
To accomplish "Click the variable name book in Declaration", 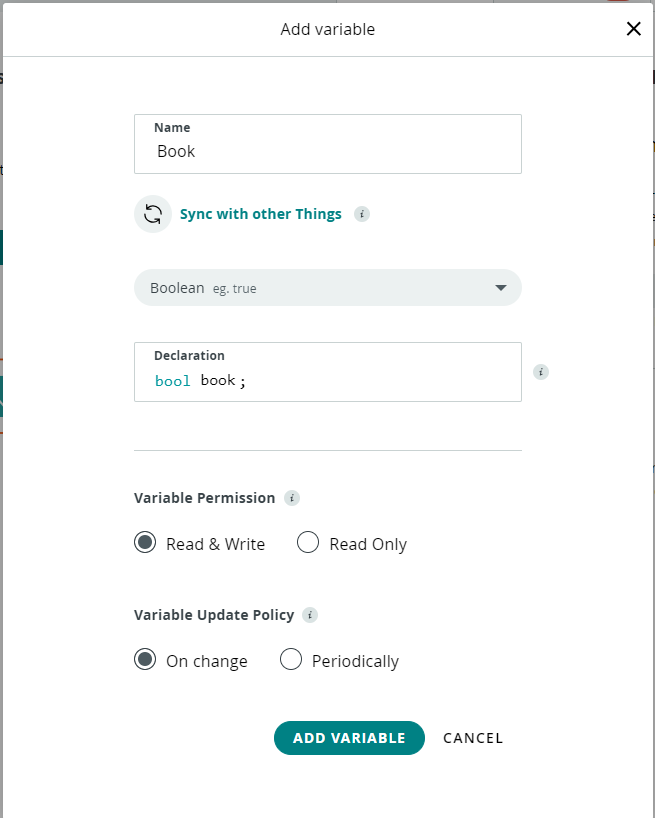I will click(218, 380).
